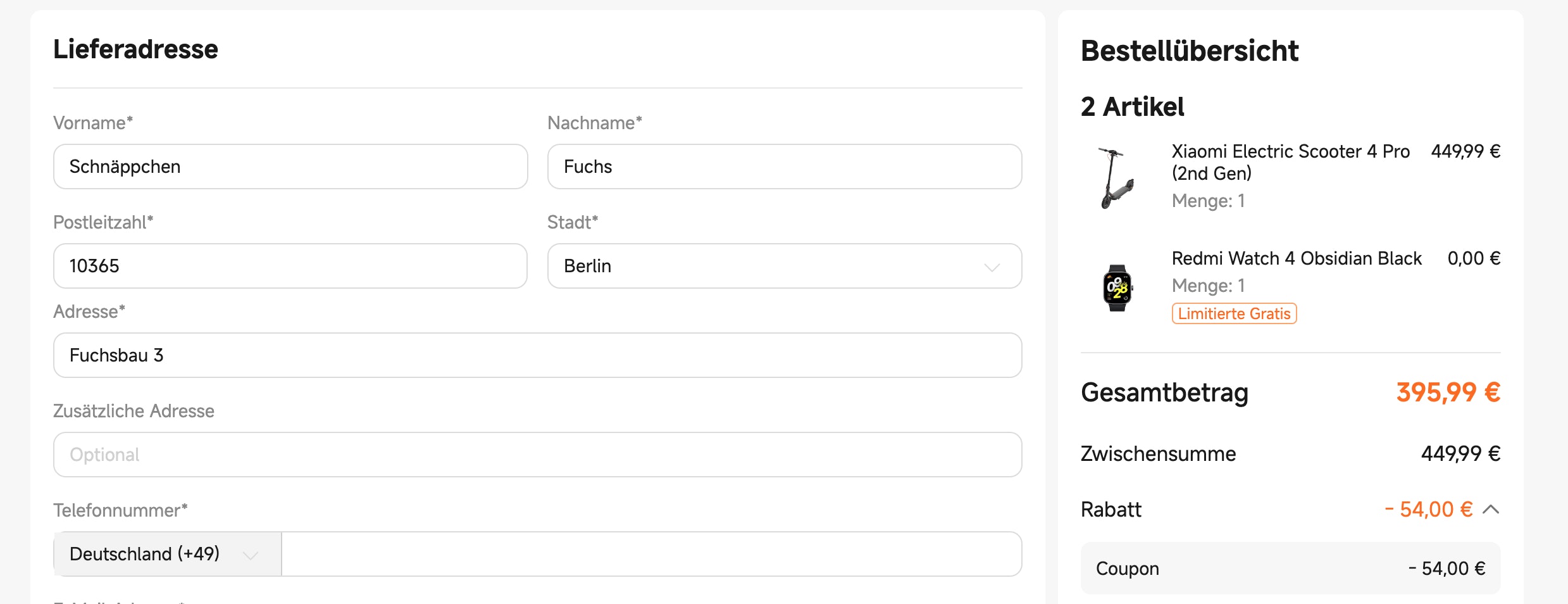The width and height of the screenshot is (1568, 604).
Task: Click into the Nachname field
Action: [783, 166]
